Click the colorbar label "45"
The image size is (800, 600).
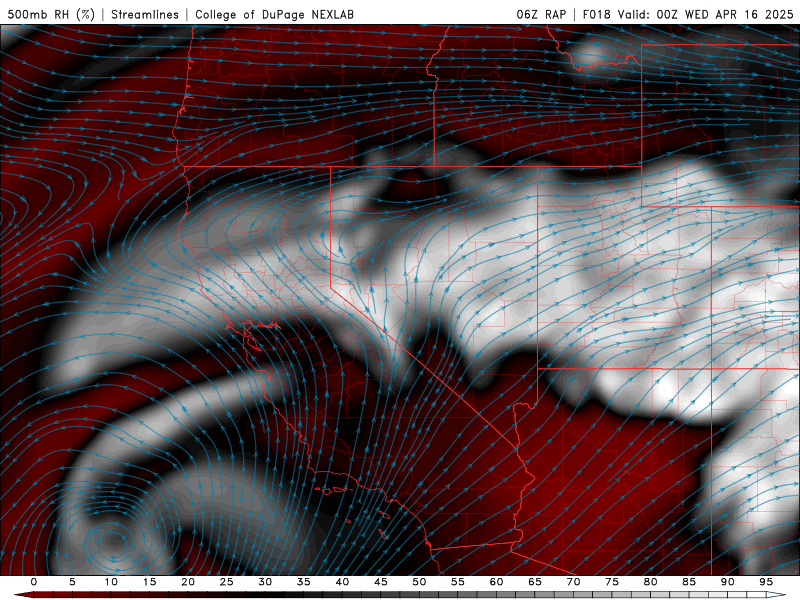[x=381, y=582]
